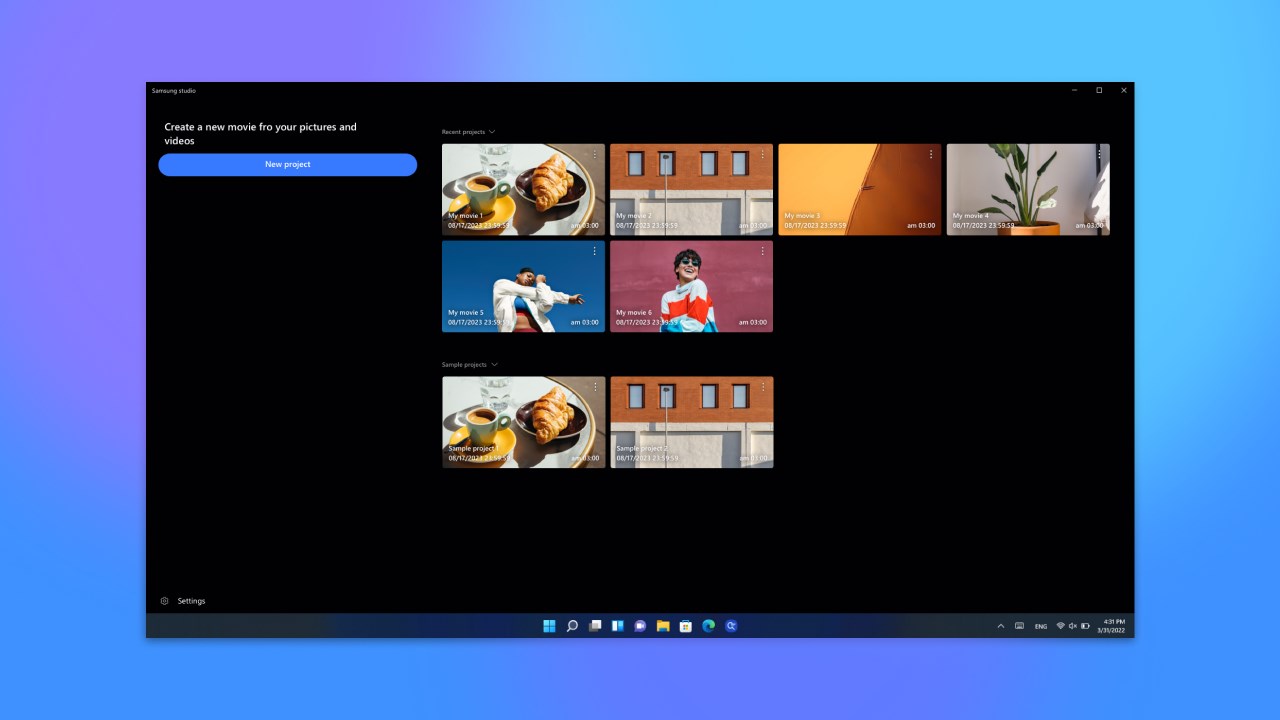Viewport: 1280px width, 720px height.
Task: Open more options for Sample project 1
Action: [x=594, y=387]
